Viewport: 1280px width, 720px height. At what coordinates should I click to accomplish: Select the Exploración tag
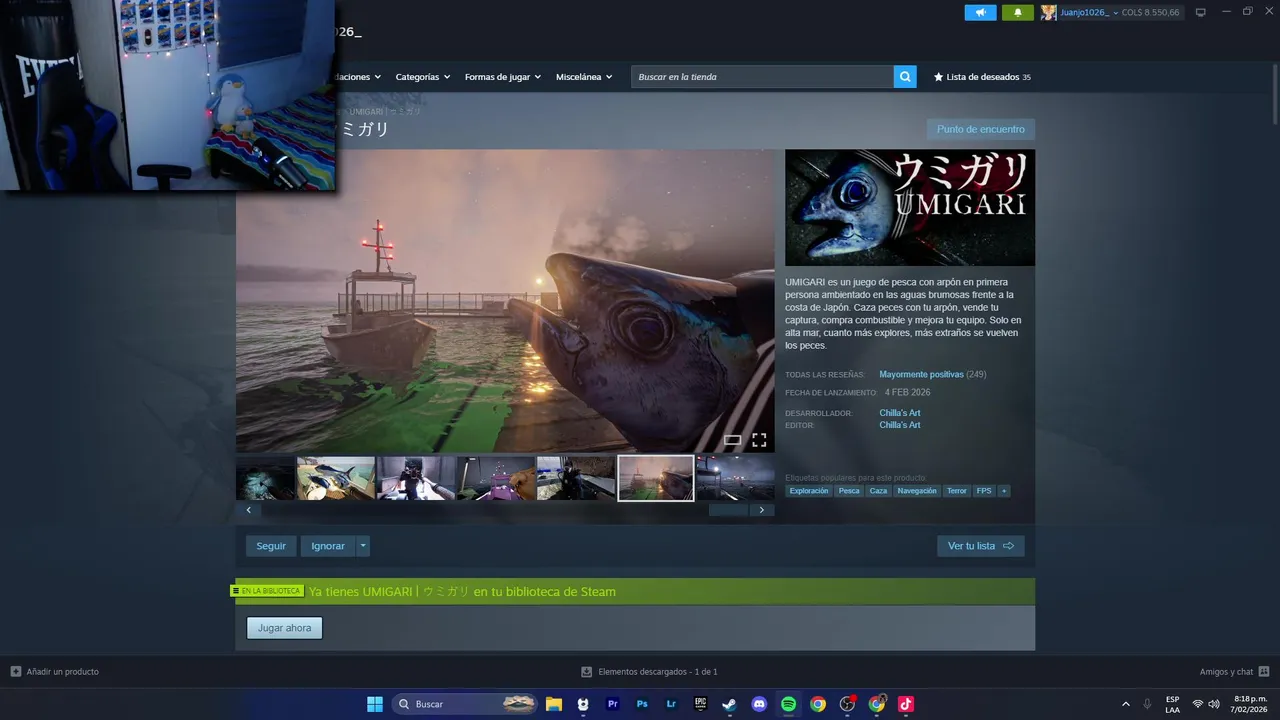click(x=809, y=491)
